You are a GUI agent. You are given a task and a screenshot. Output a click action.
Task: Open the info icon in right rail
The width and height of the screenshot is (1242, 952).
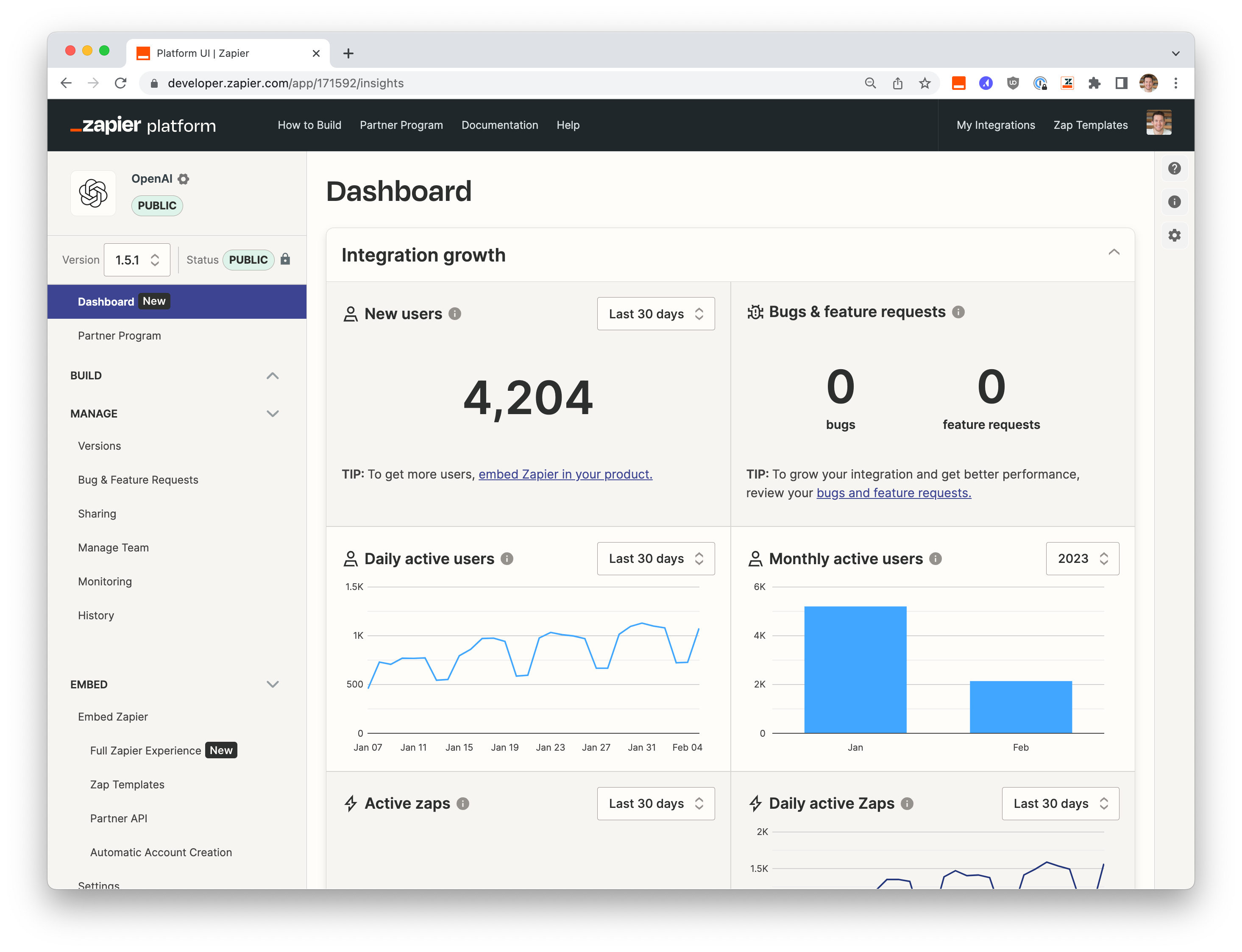coord(1174,202)
